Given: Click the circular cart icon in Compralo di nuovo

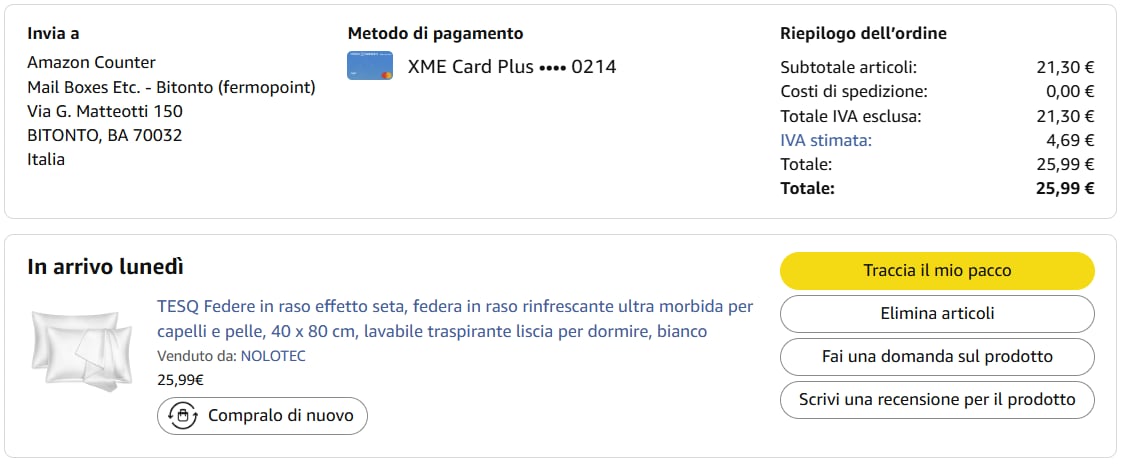Looking at the screenshot, I should tap(183, 416).
